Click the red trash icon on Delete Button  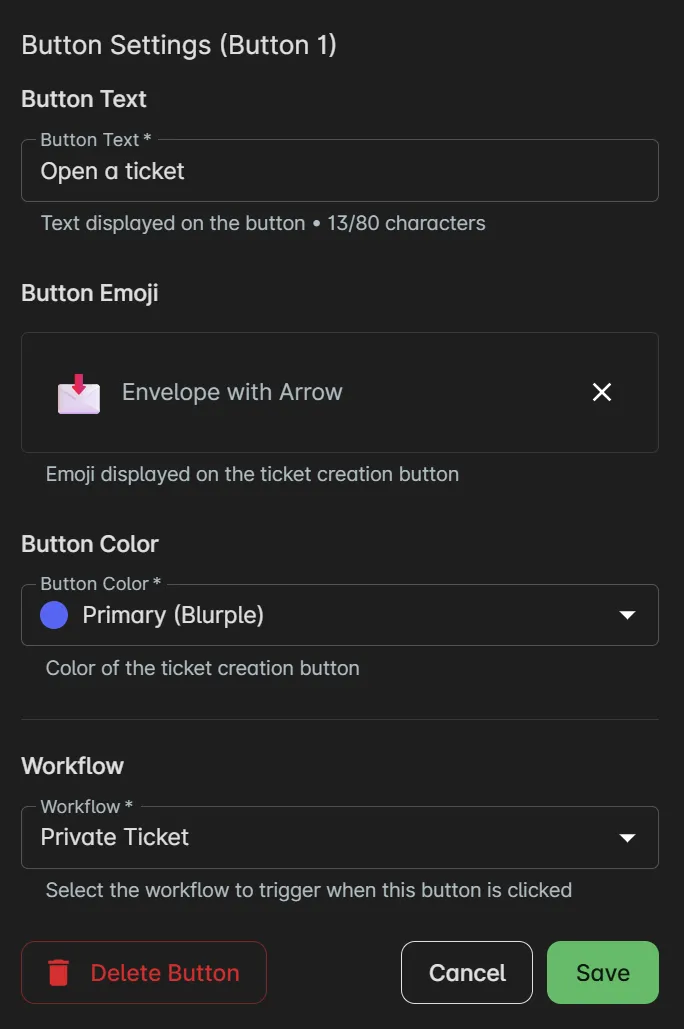click(60, 971)
